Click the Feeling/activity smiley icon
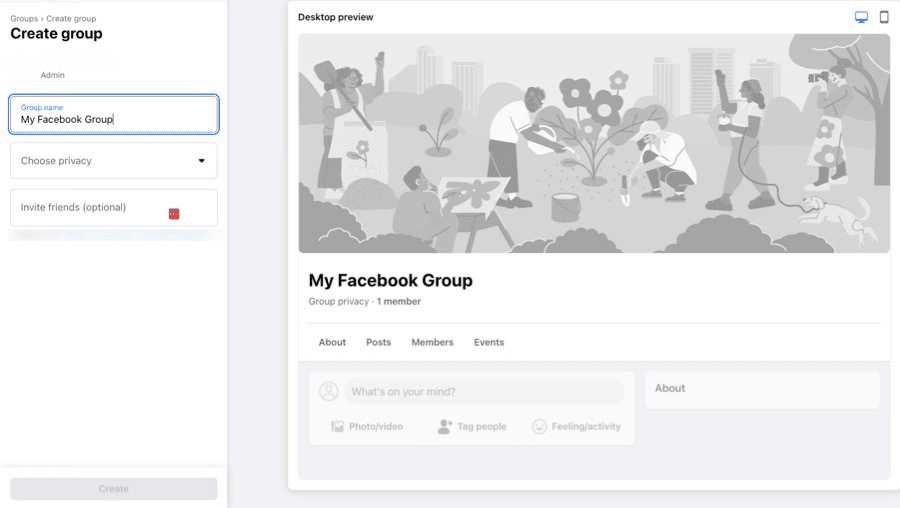900x508 pixels. pyautogui.click(x=540, y=426)
